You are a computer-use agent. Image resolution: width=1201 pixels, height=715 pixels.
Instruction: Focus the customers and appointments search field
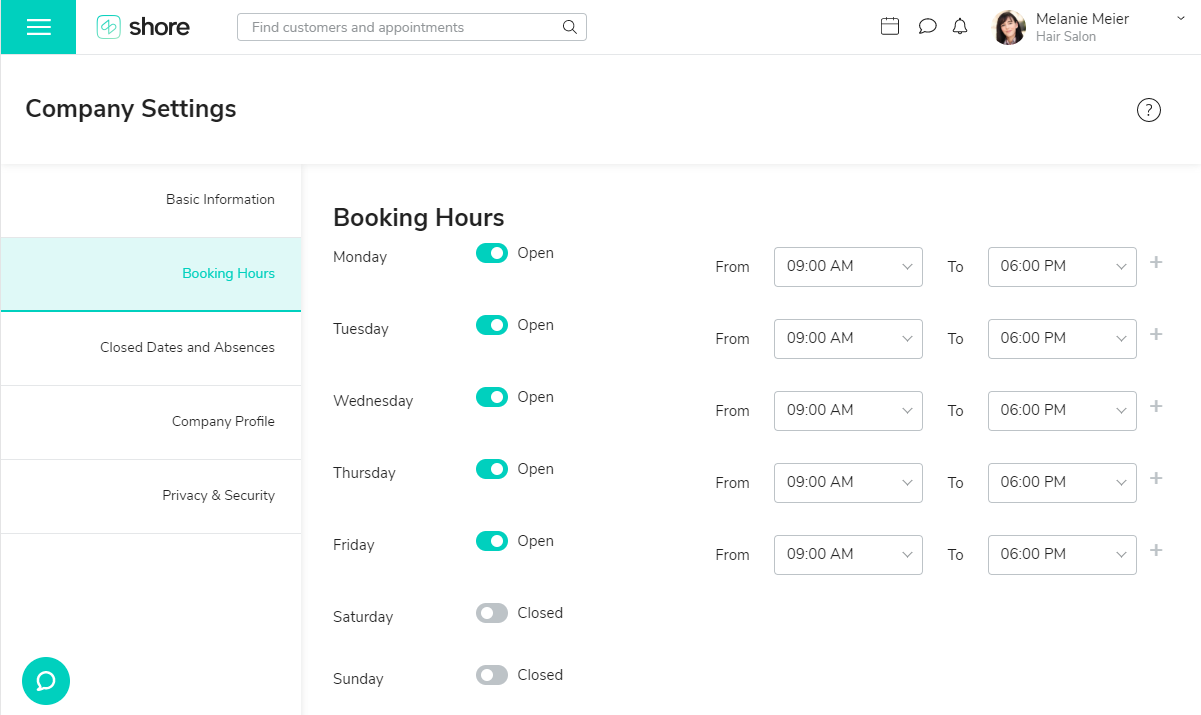pos(412,27)
